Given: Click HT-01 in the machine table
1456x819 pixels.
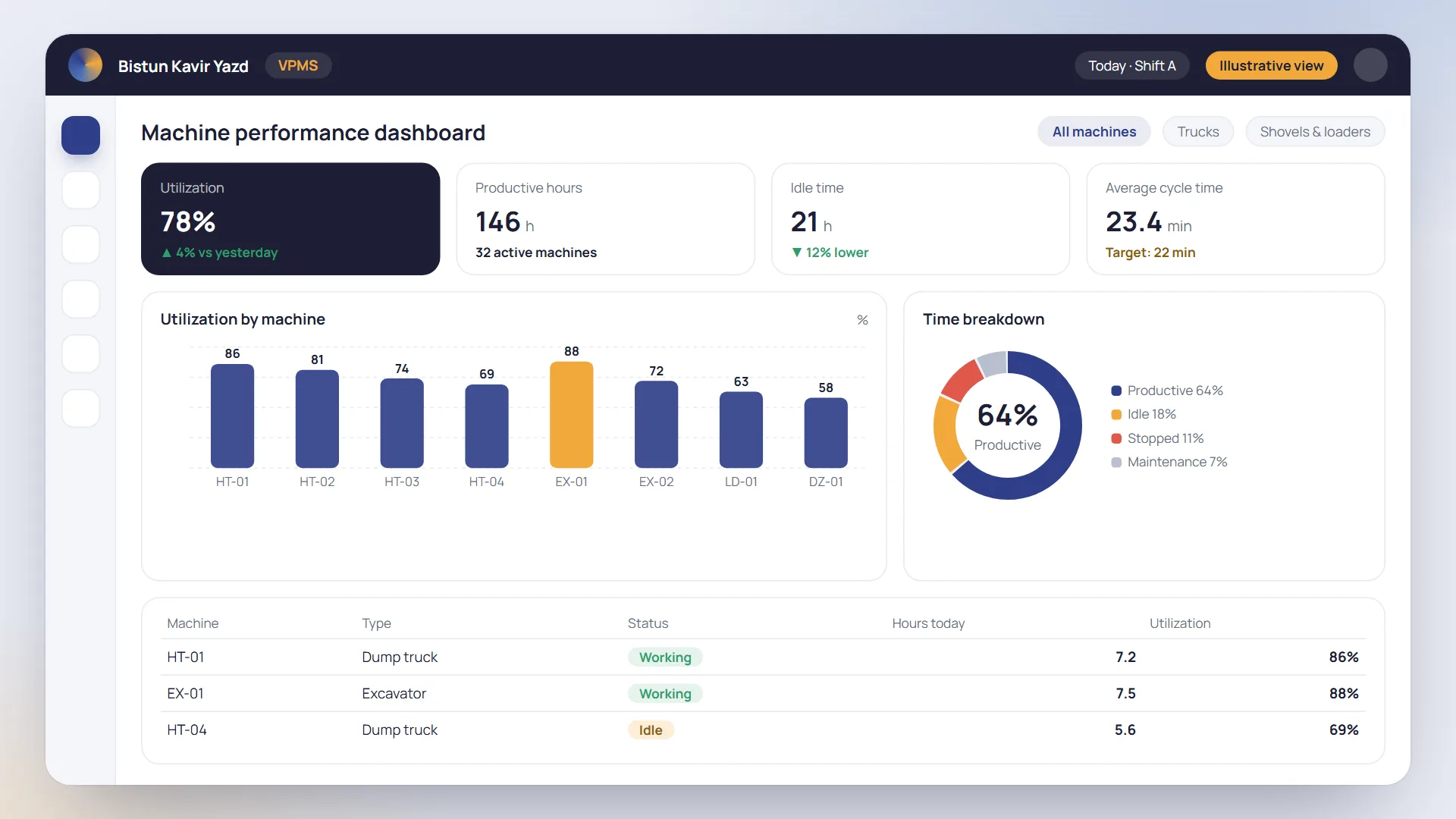Looking at the screenshot, I should click(186, 657).
